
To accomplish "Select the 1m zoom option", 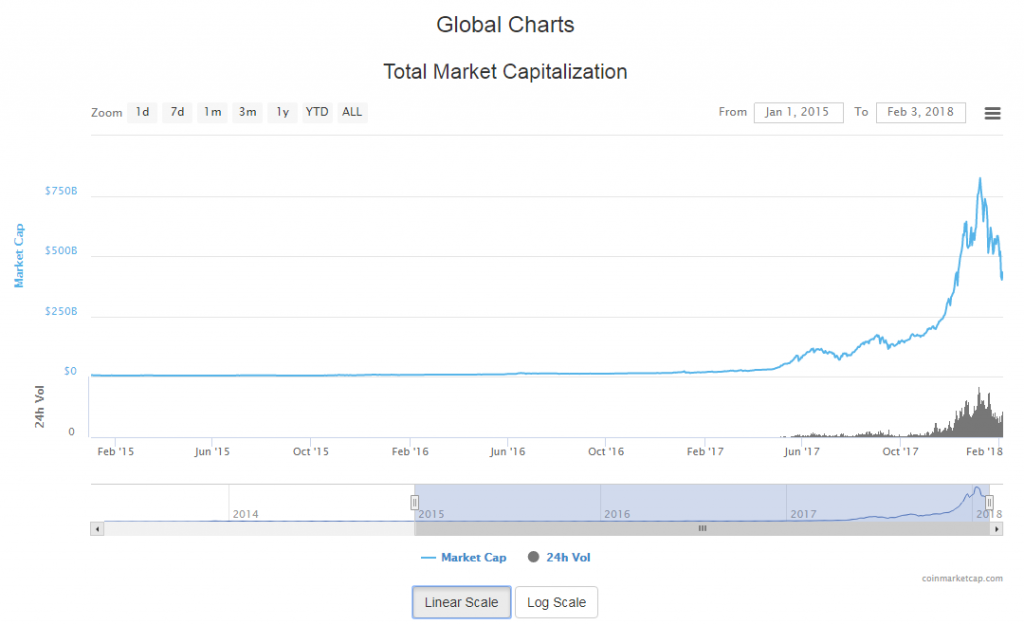I will click(x=212, y=112).
